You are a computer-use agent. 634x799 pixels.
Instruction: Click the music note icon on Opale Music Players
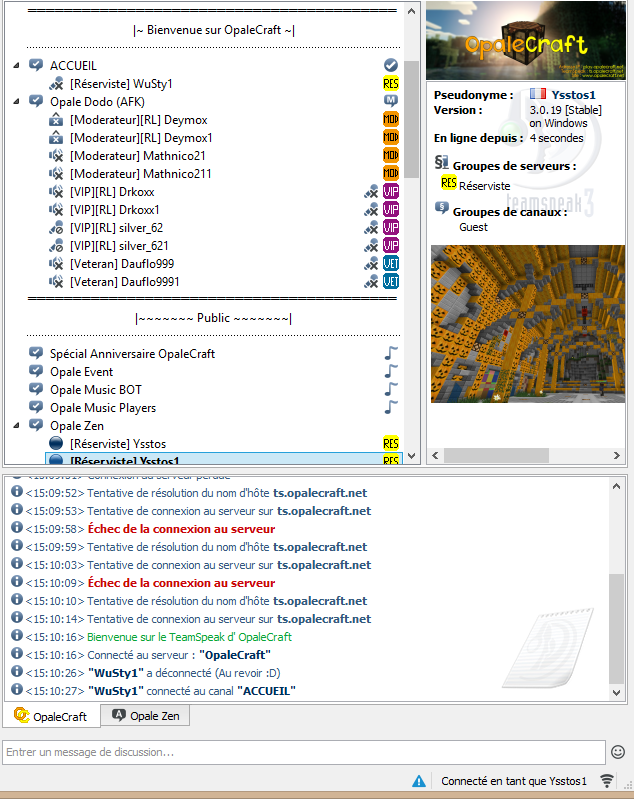[x=391, y=407]
